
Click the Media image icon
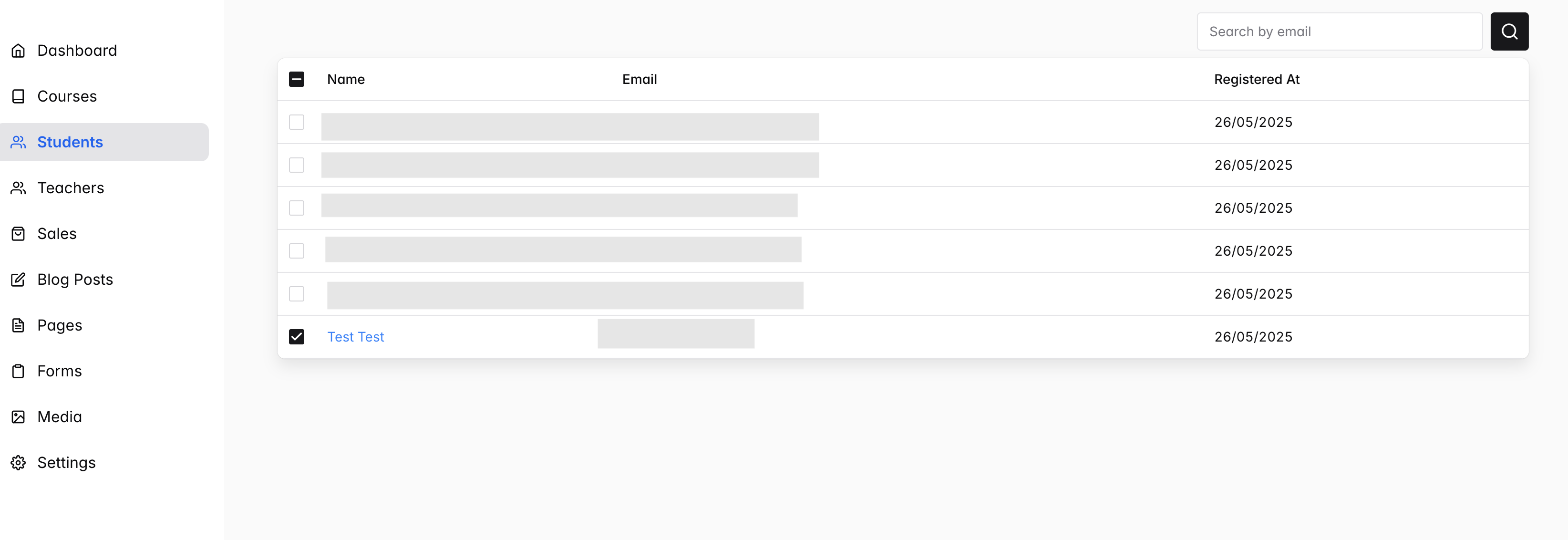click(18, 416)
